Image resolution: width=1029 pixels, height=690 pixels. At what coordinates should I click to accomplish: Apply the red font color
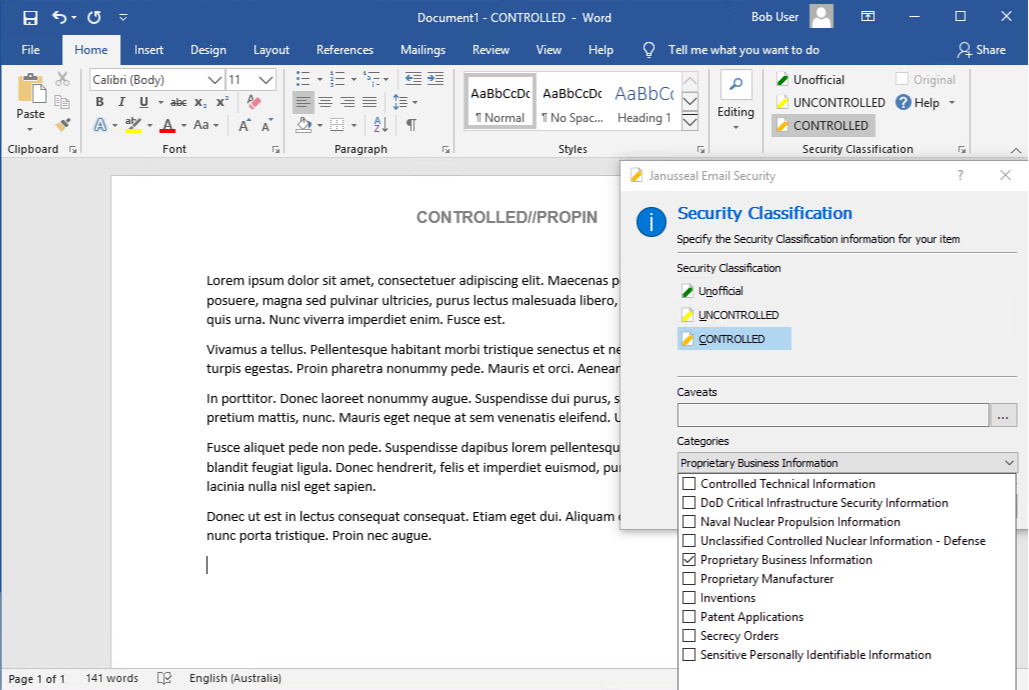(x=168, y=125)
